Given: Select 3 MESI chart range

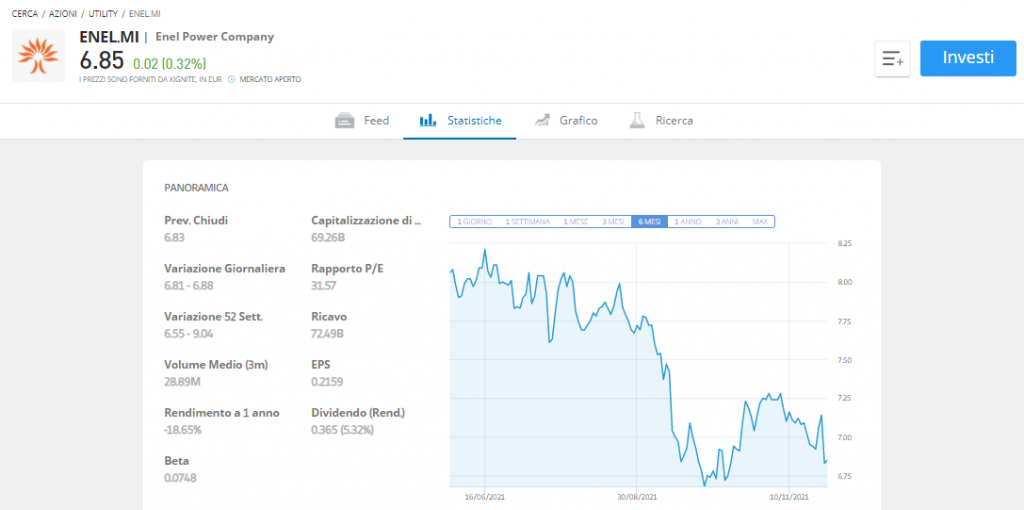Looking at the screenshot, I should click(613, 222).
